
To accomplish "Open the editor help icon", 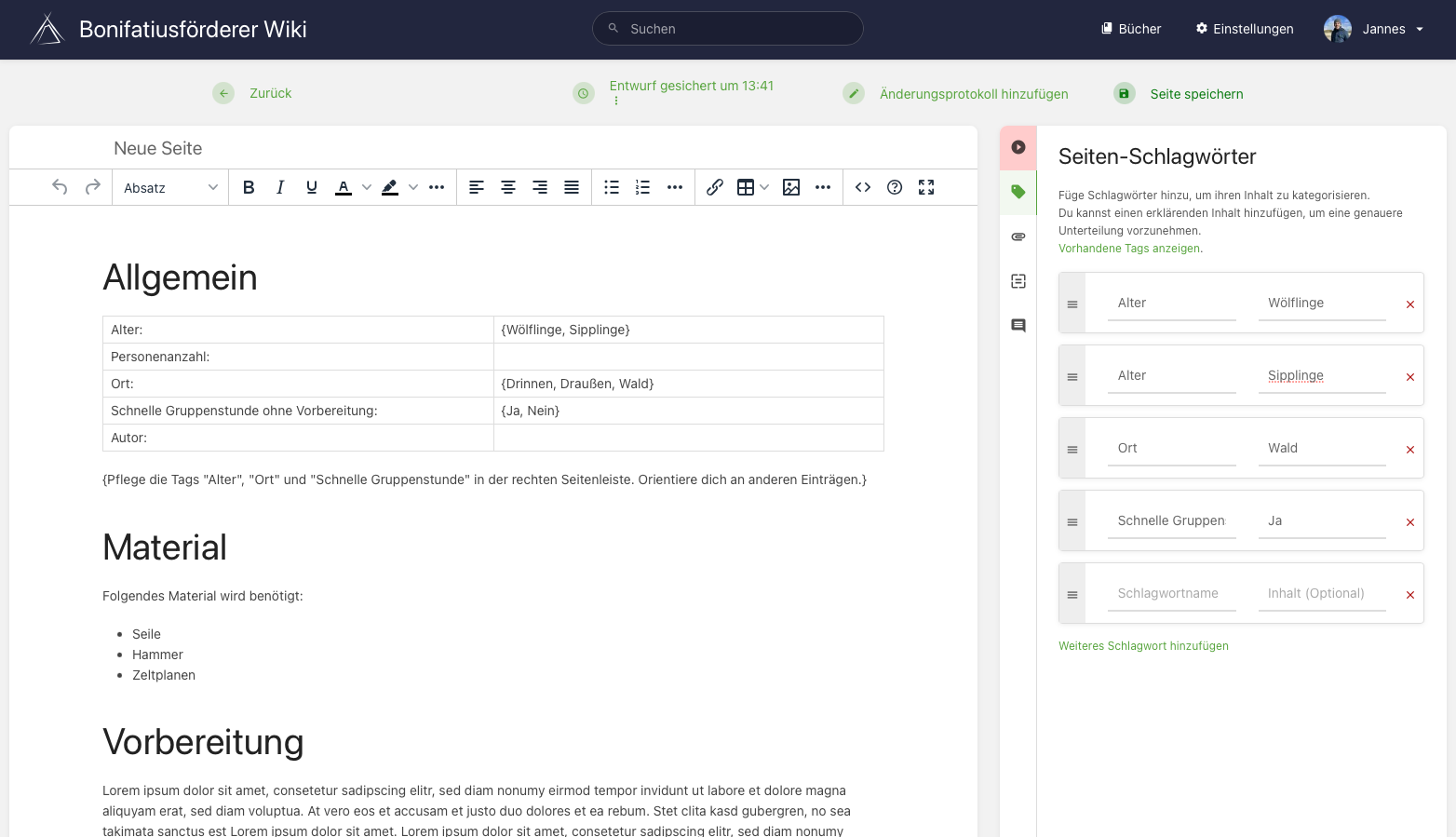I will pyautogui.click(x=895, y=187).
